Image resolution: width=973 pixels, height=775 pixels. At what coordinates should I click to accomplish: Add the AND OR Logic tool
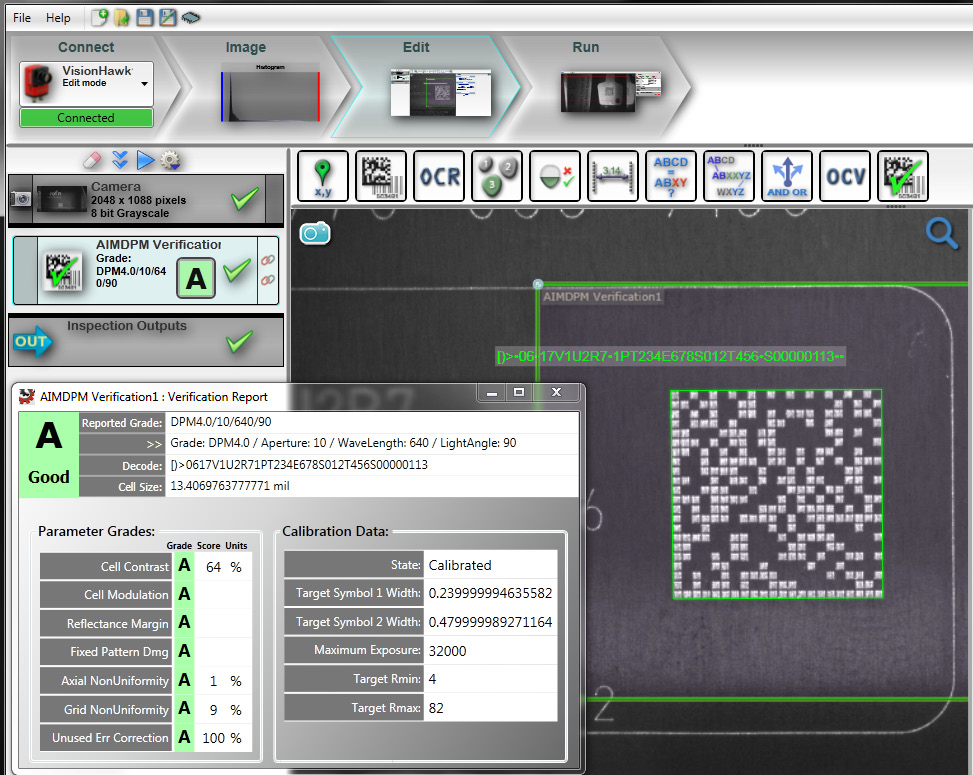pyautogui.click(x=787, y=176)
